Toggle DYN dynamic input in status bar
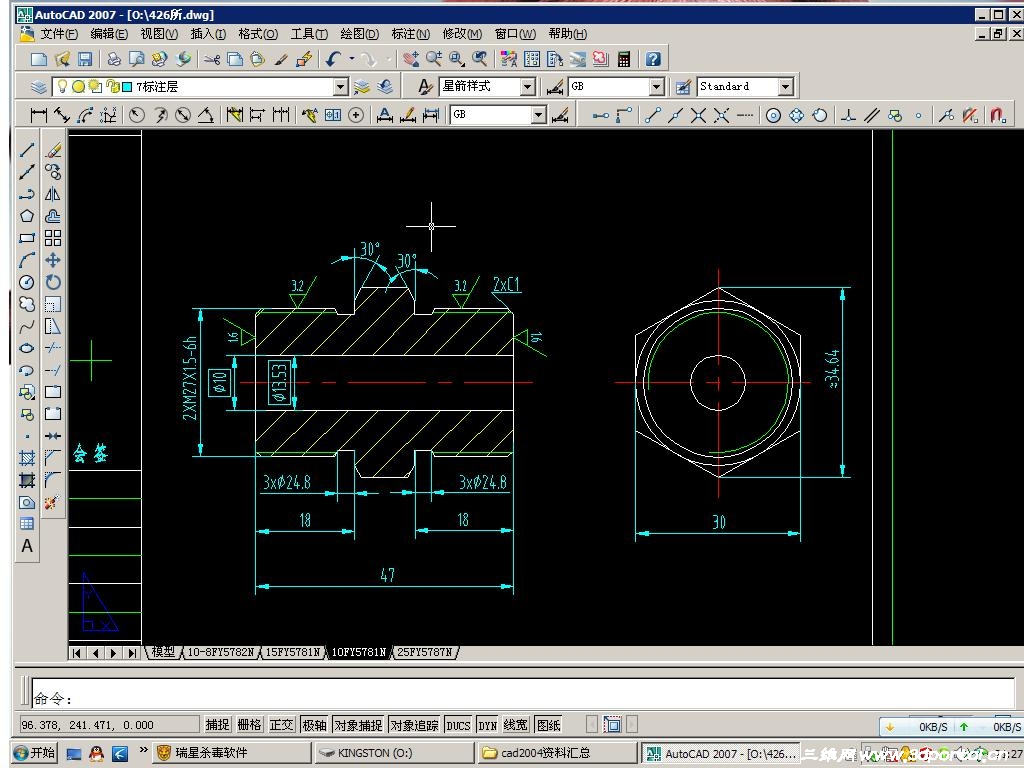Image resolution: width=1024 pixels, height=768 pixels. pos(488,725)
